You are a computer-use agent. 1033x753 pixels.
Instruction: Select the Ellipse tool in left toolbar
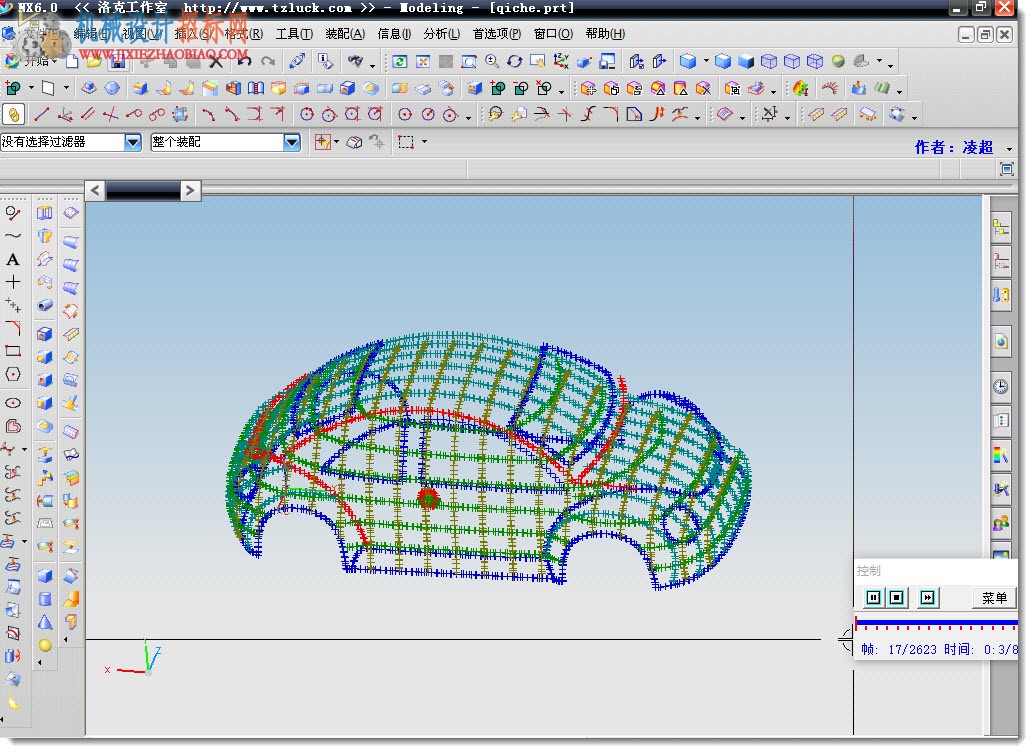click(x=13, y=403)
